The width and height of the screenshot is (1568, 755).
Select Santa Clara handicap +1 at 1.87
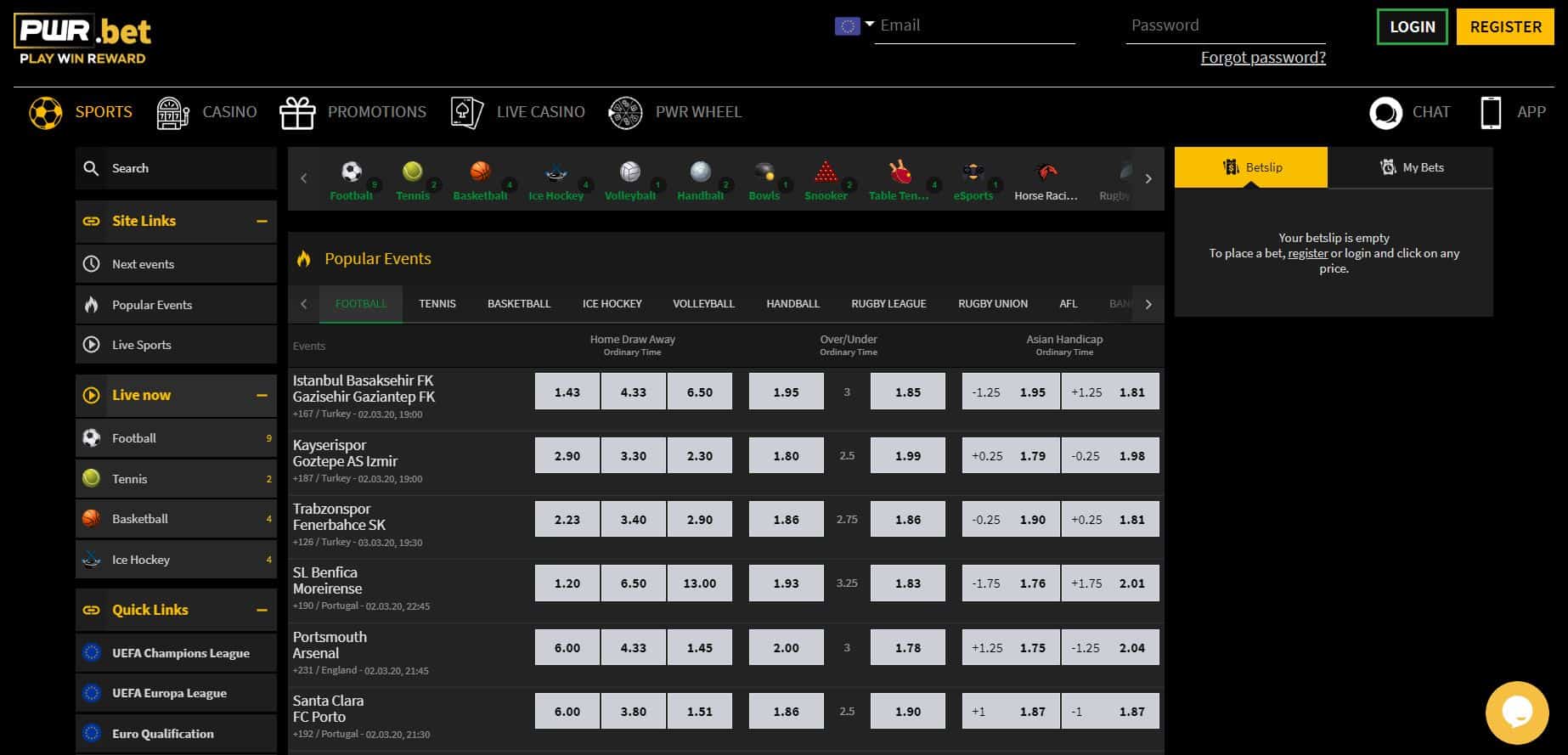(x=1011, y=712)
